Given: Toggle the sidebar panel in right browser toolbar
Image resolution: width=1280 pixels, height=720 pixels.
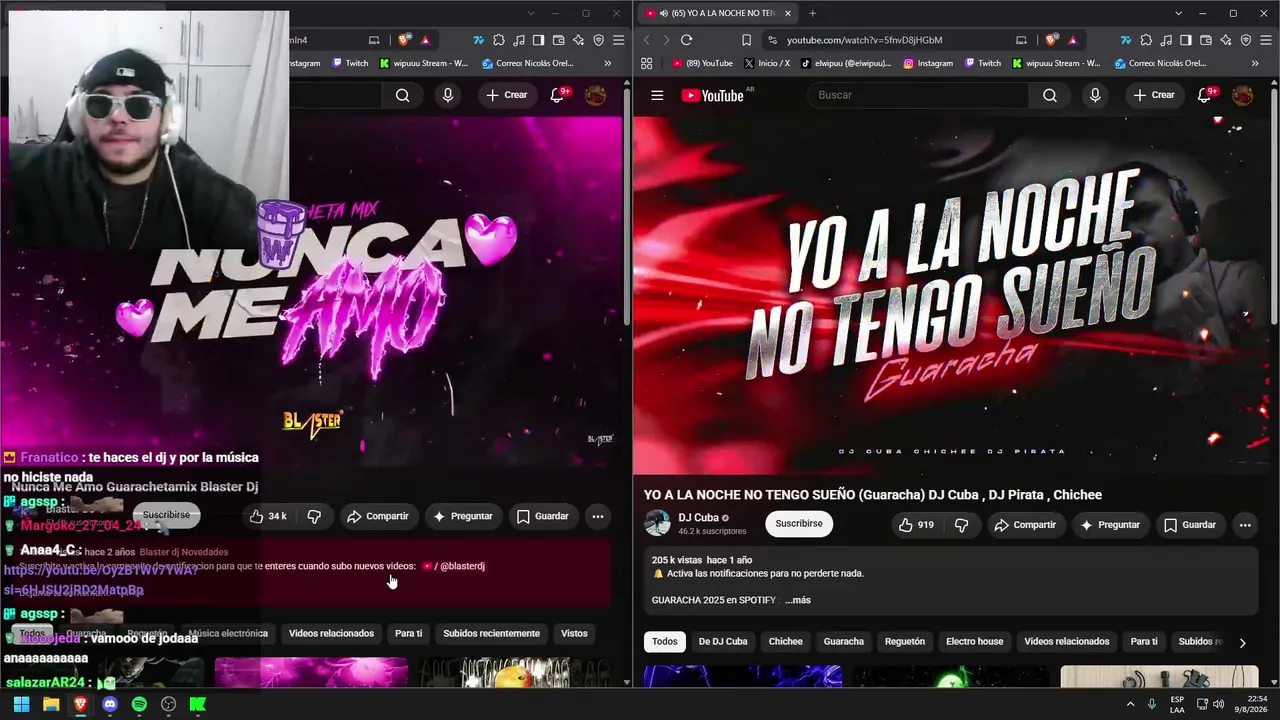Looking at the screenshot, I should click(1185, 40).
